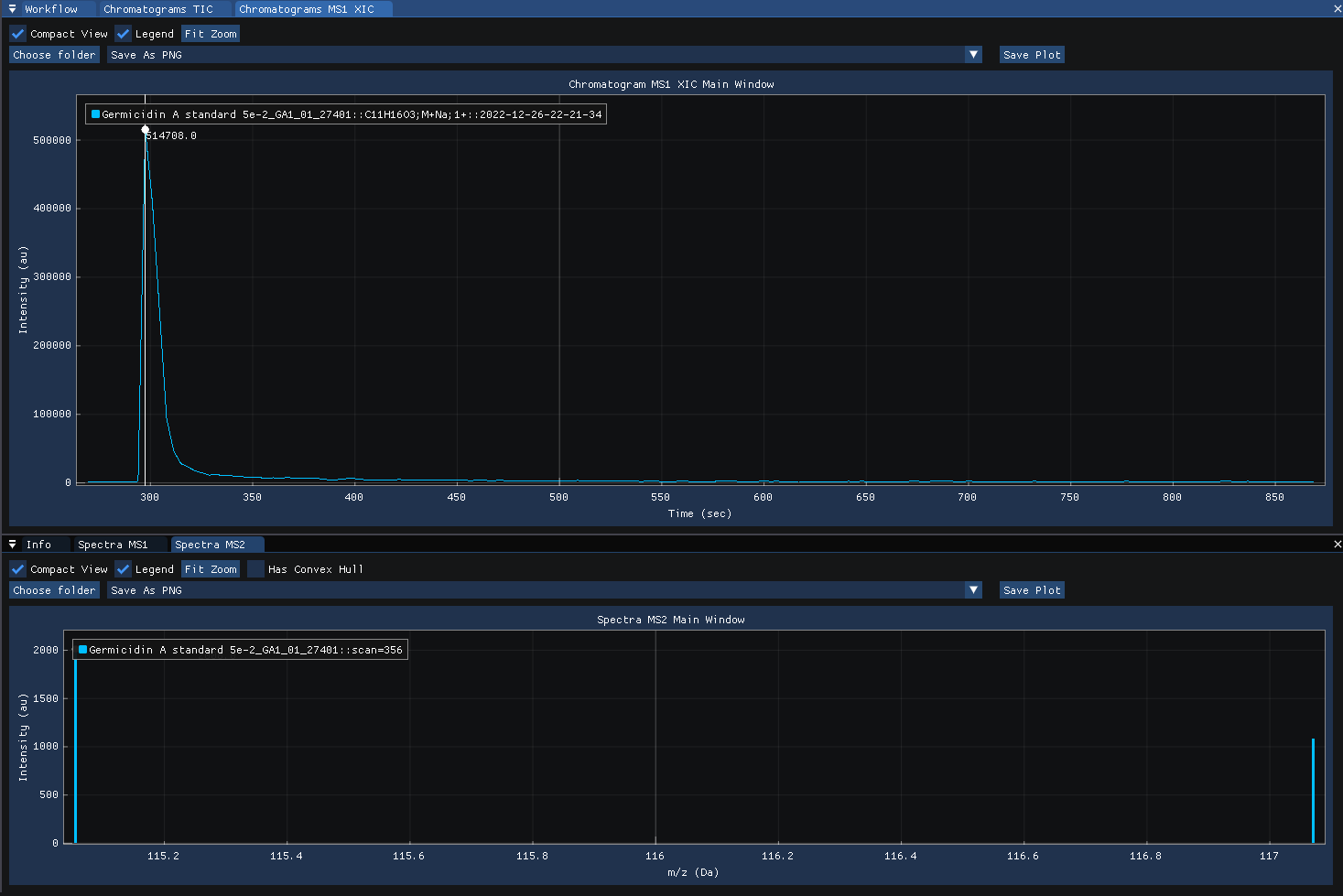Image resolution: width=1343 pixels, height=896 pixels.
Task: Click the 500 tick on the time axis
Action: tap(558, 497)
